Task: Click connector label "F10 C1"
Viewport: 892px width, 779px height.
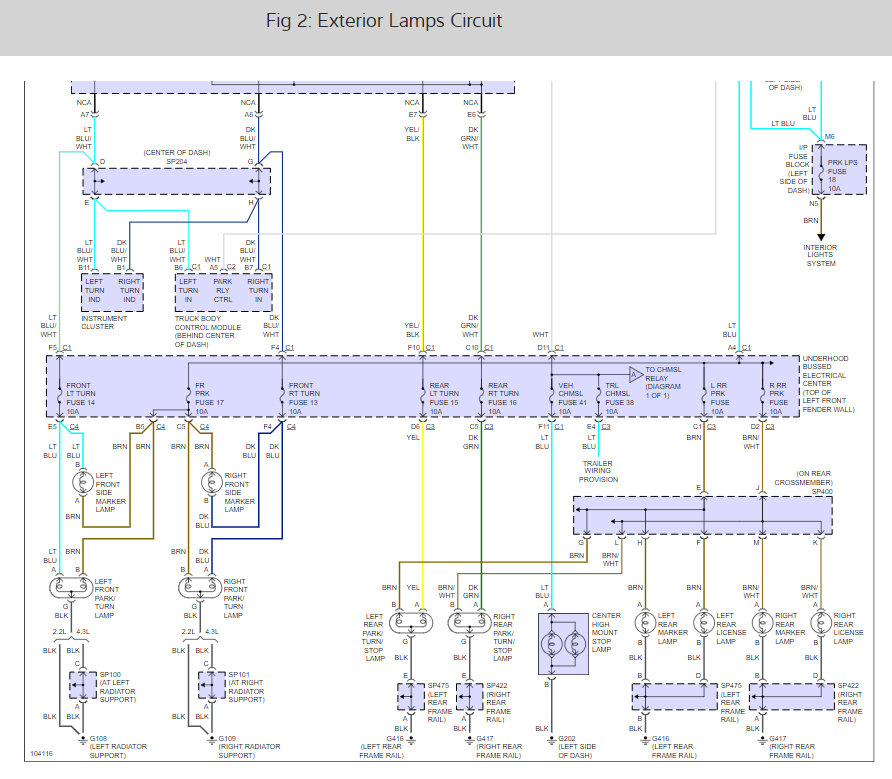Action: click(421, 348)
